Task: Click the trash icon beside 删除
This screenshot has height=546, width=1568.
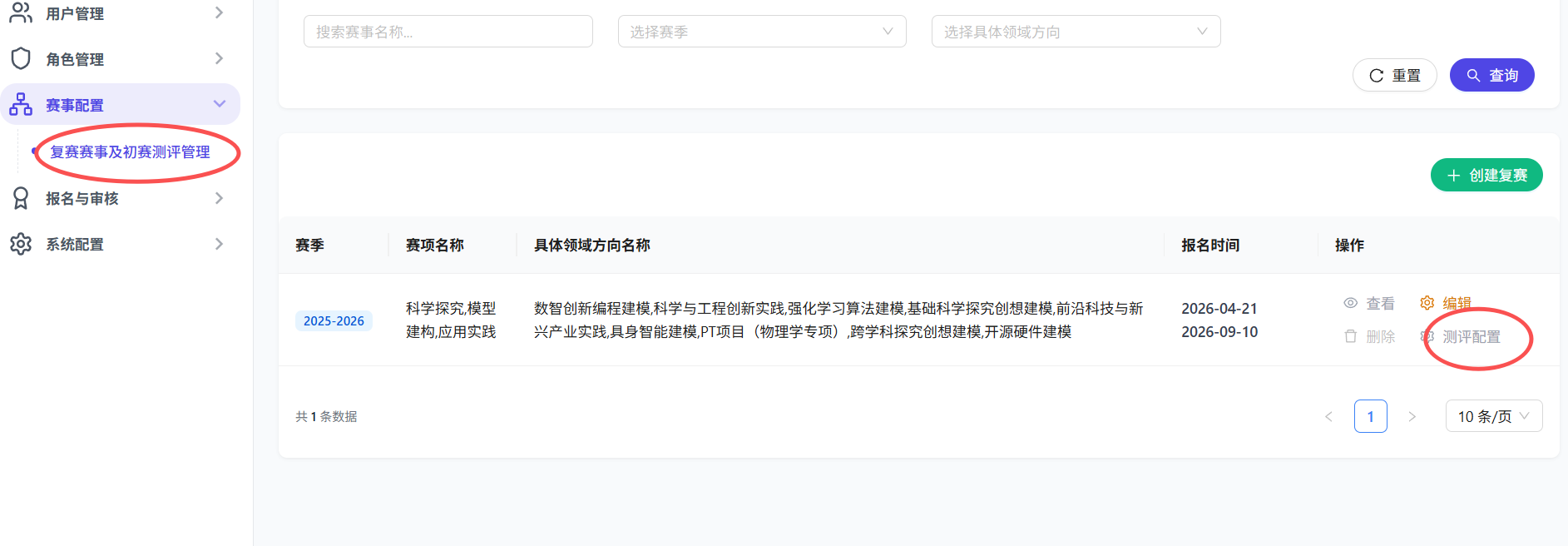Action: pyautogui.click(x=1351, y=336)
